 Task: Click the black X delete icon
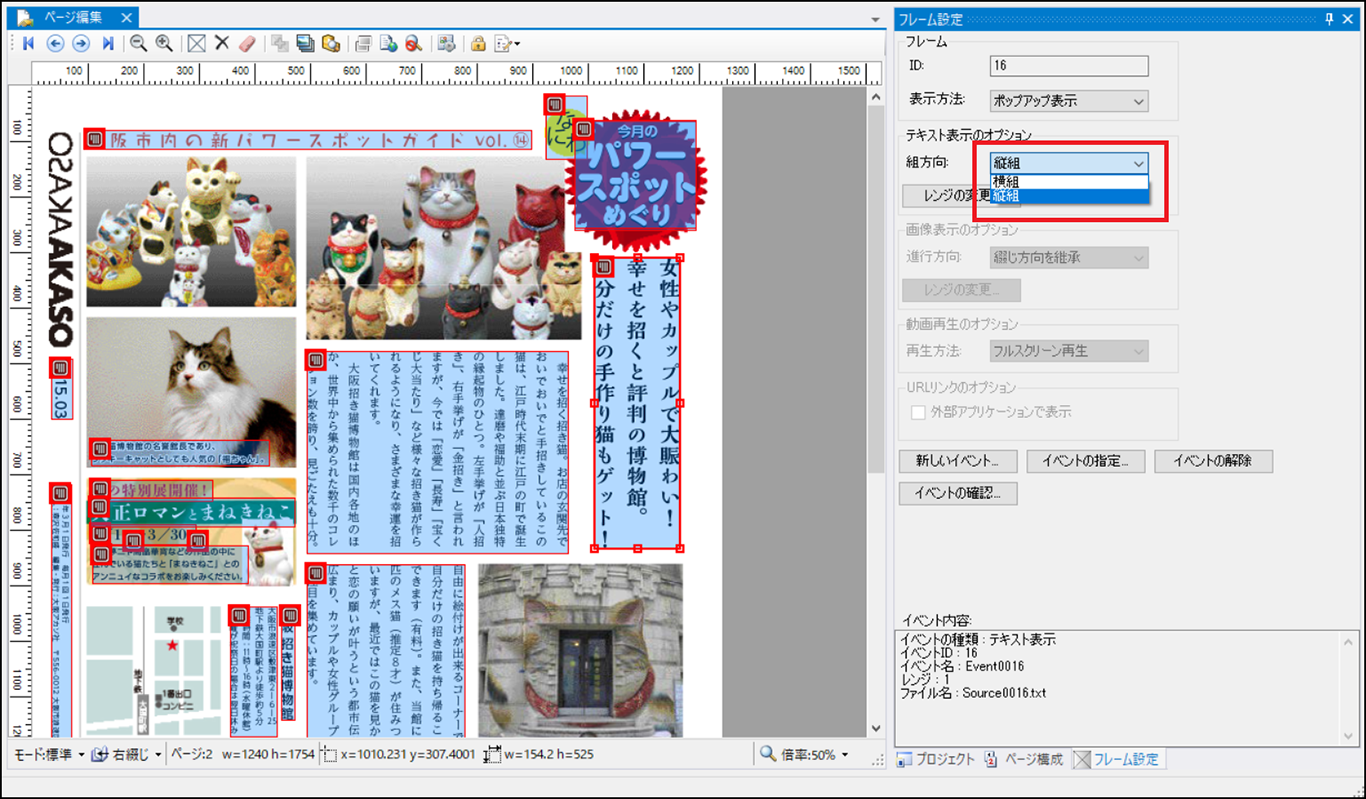pyautogui.click(x=223, y=43)
